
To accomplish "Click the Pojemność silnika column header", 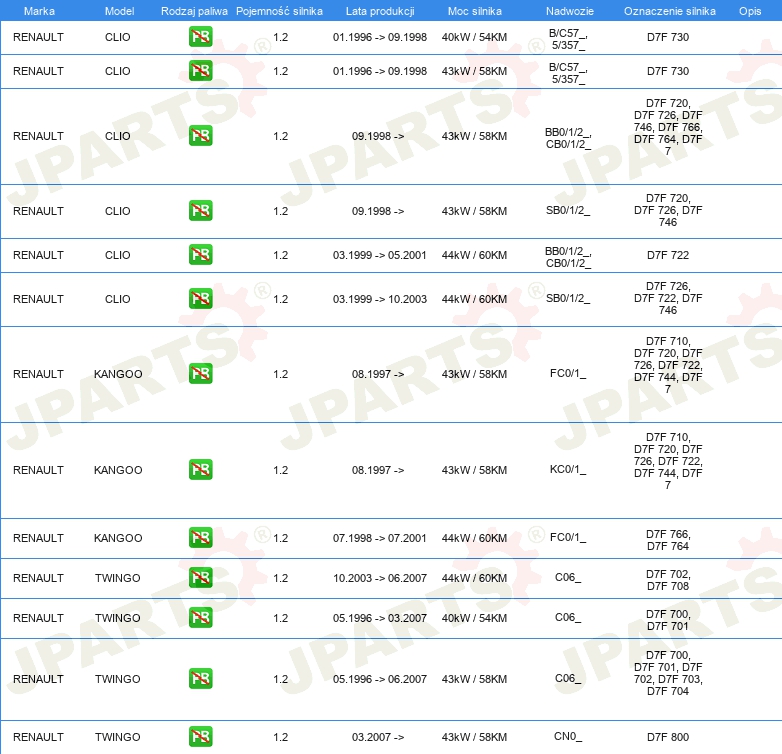I will point(279,11).
